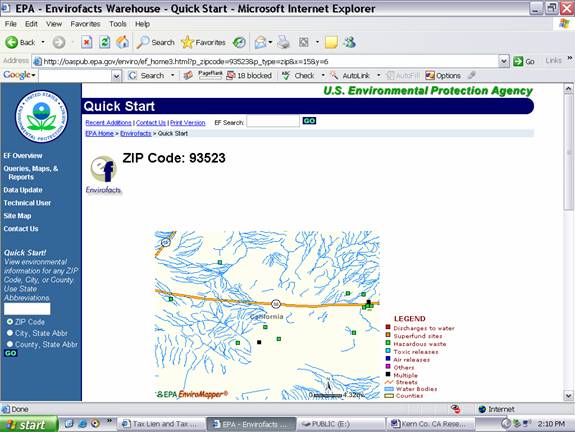575x432 pixels.
Task: Stop page loading with red X icon
Action: pos(87,43)
